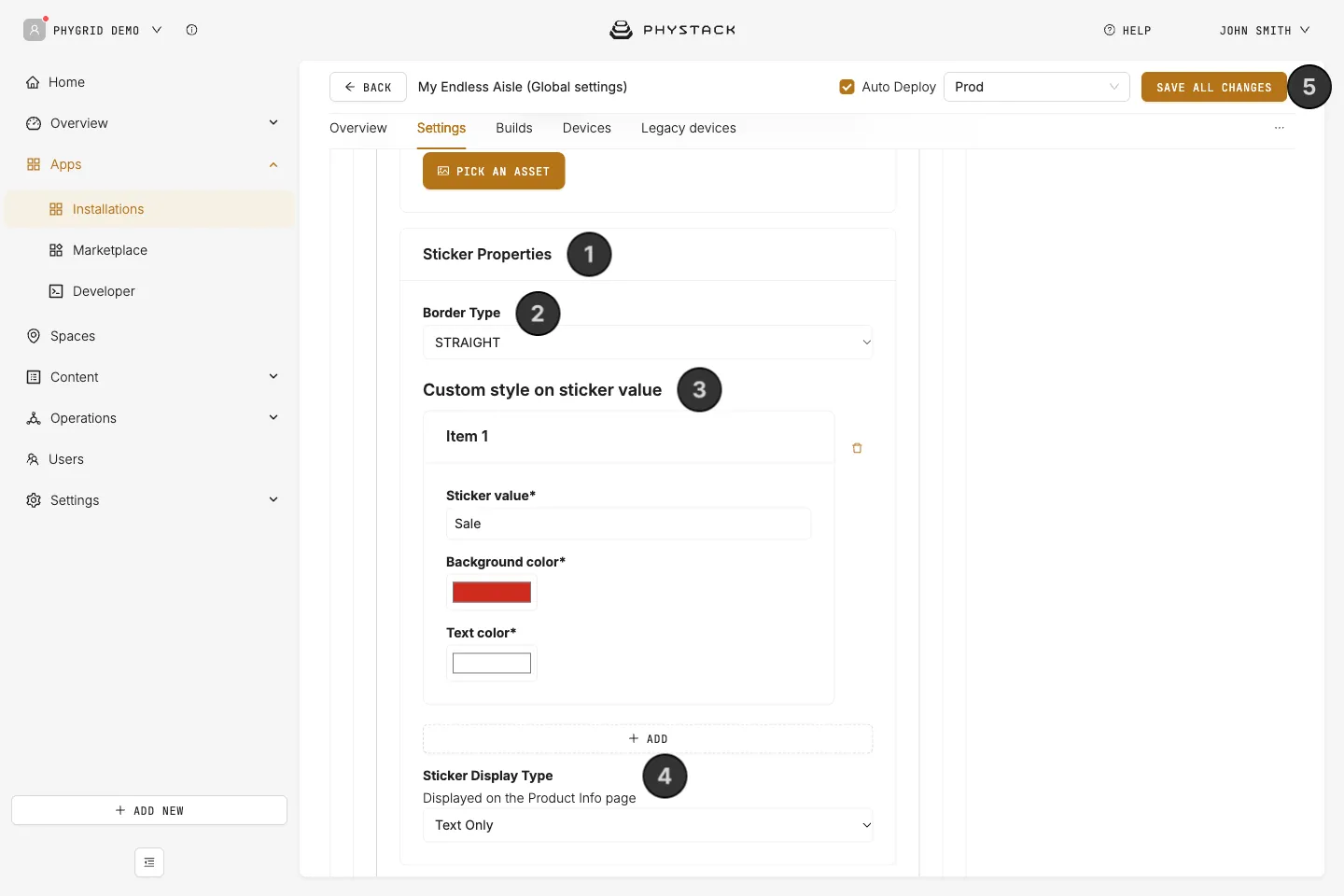Open the Home sidebar icon
The width and height of the screenshot is (1344, 896).
tap(33, 82)
